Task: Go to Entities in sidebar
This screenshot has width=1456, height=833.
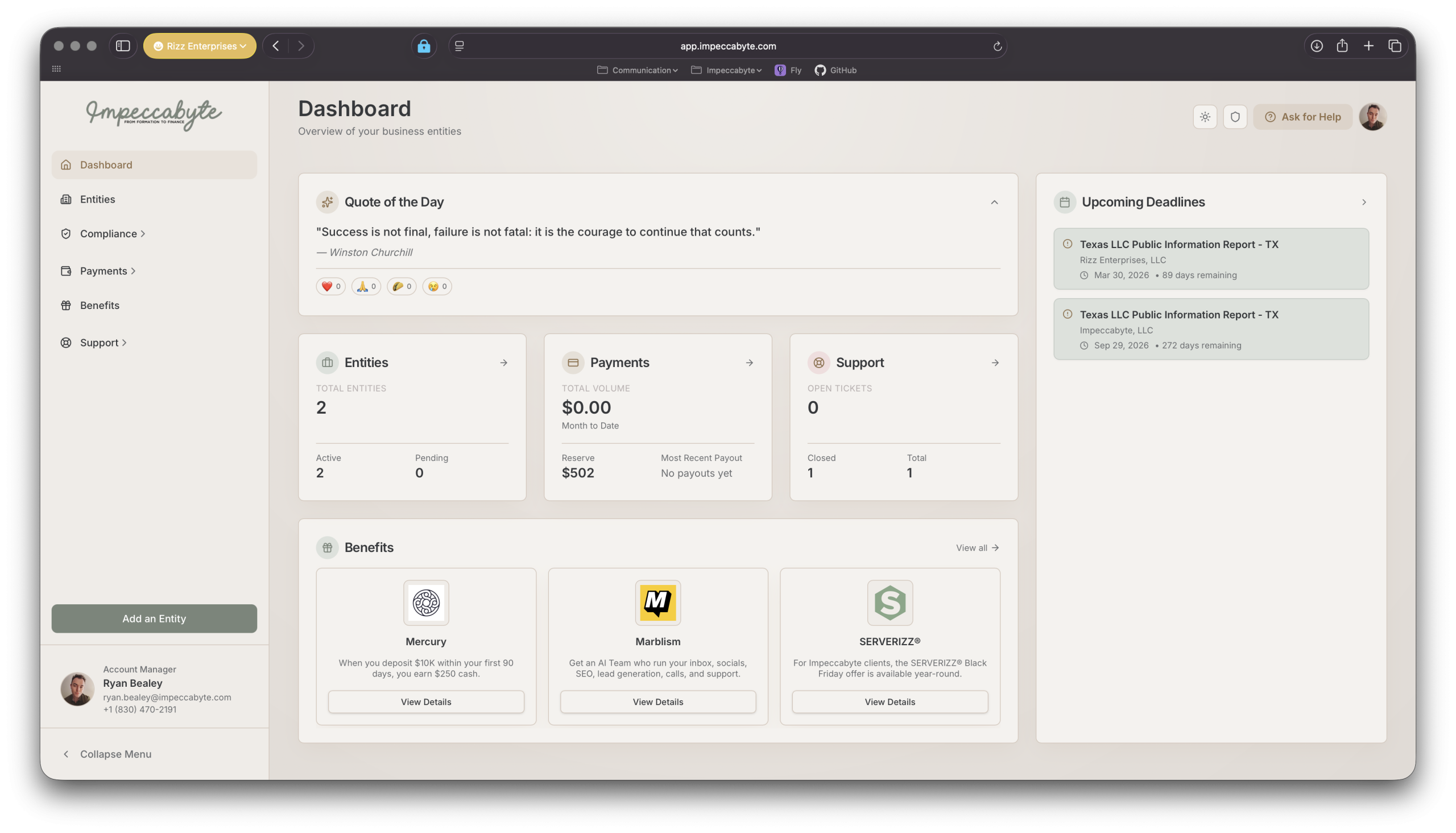Action: 97,199
